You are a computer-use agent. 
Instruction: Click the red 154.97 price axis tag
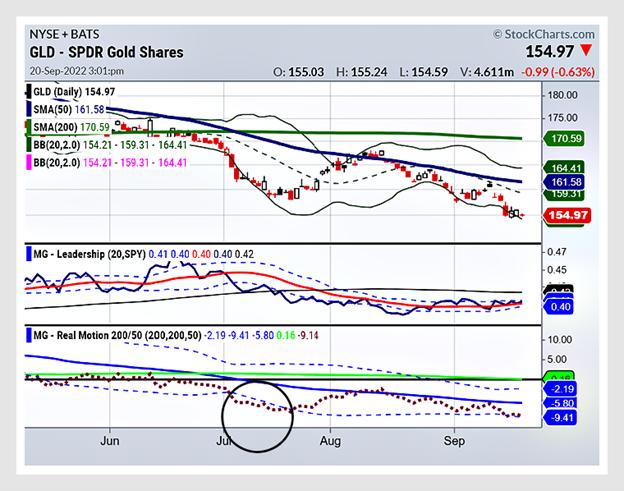coord(567,215)
